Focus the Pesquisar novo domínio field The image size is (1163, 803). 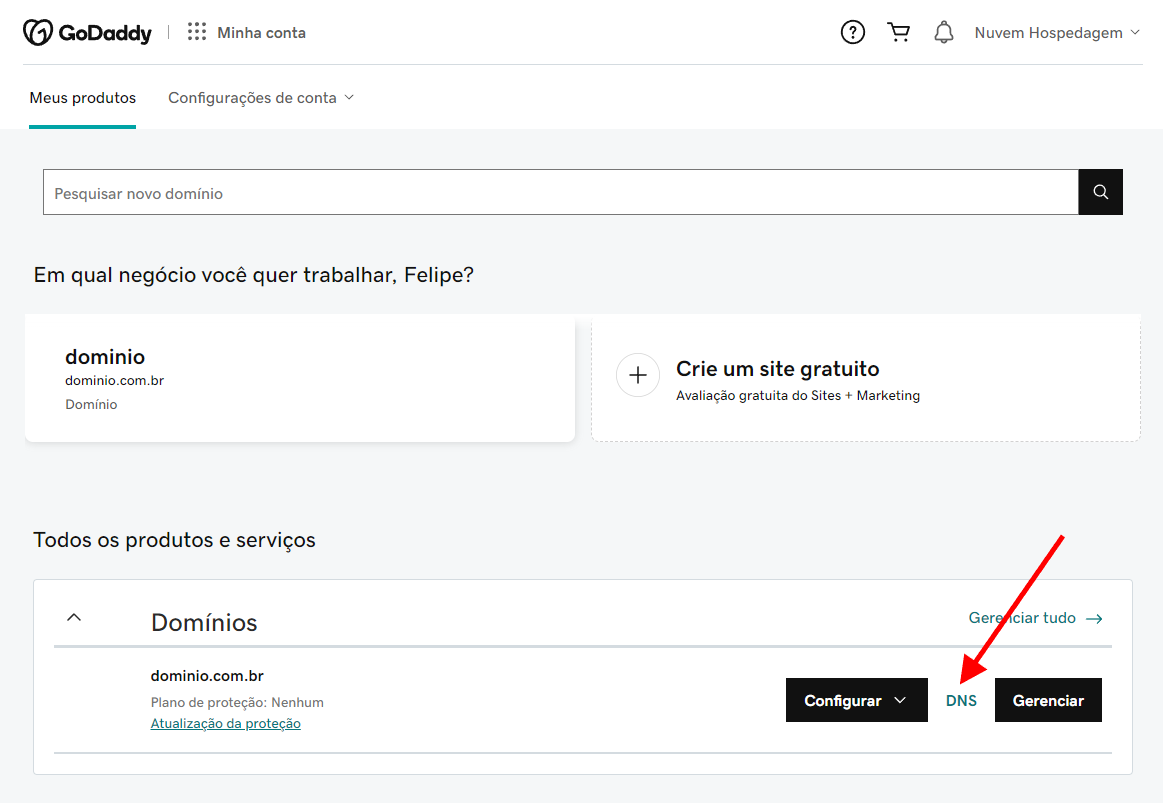tap(561, 192)
